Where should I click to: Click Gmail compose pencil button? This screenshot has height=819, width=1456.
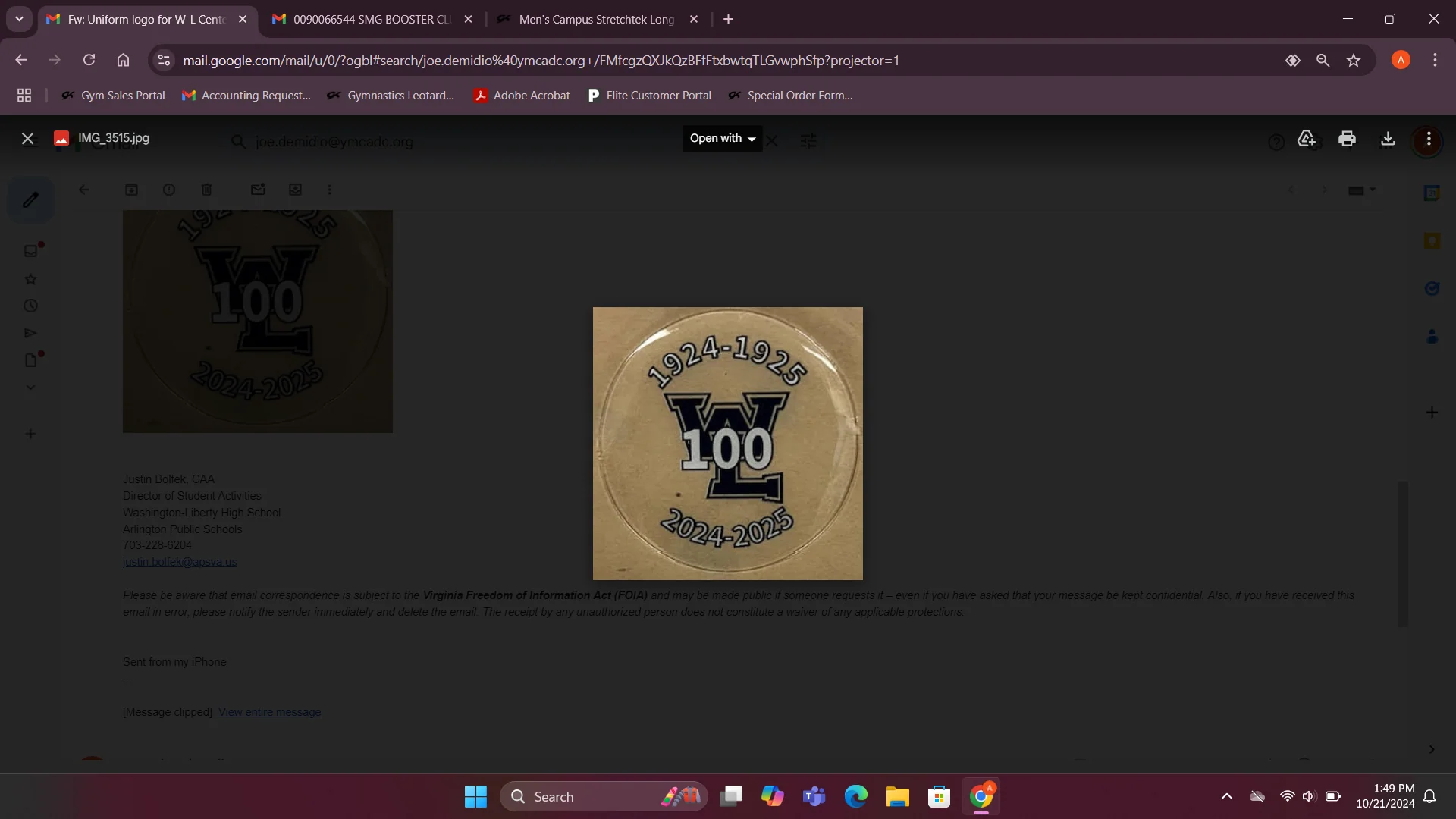pyautogui.click(x=30, y=200)
